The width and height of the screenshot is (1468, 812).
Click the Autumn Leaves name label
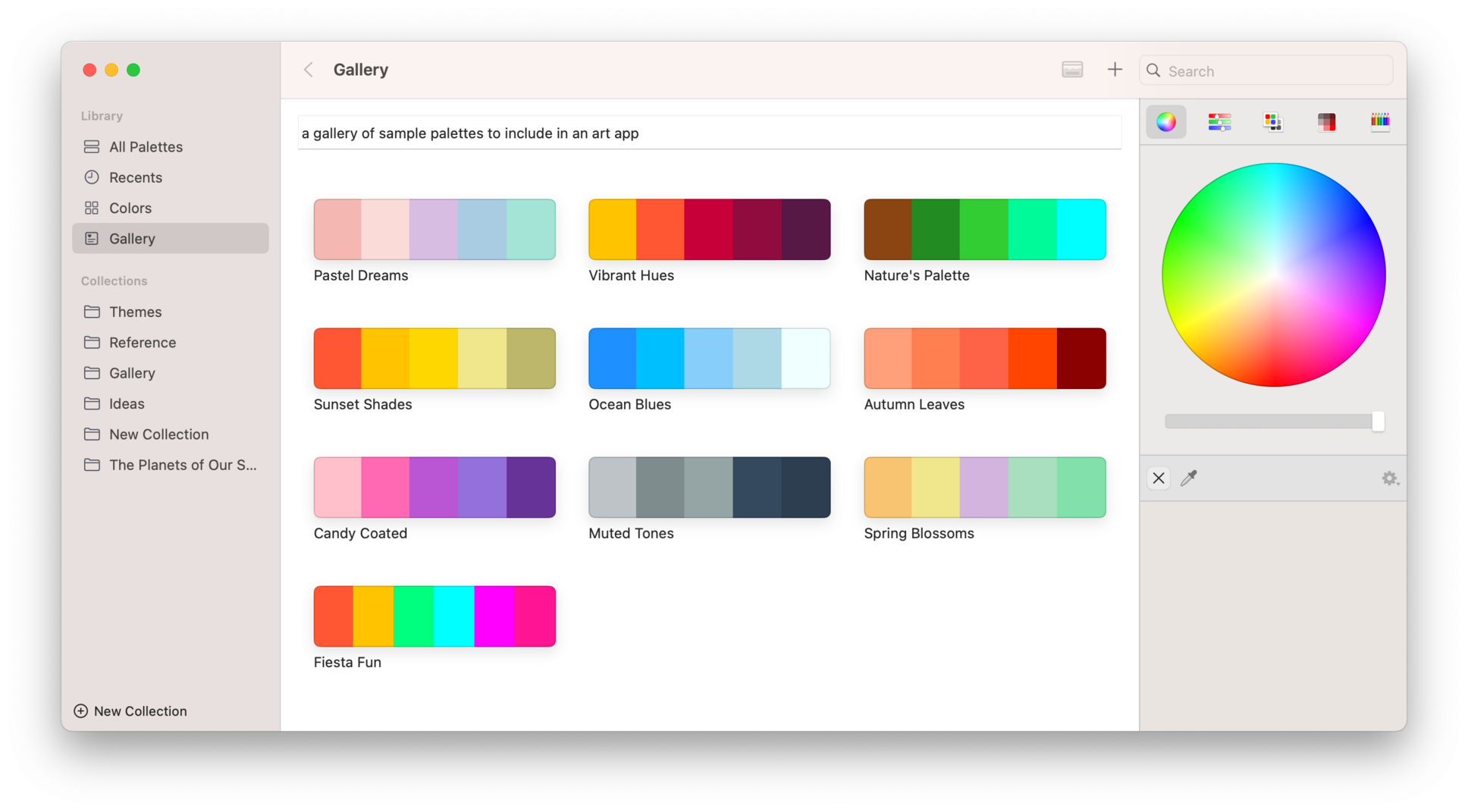914,404
